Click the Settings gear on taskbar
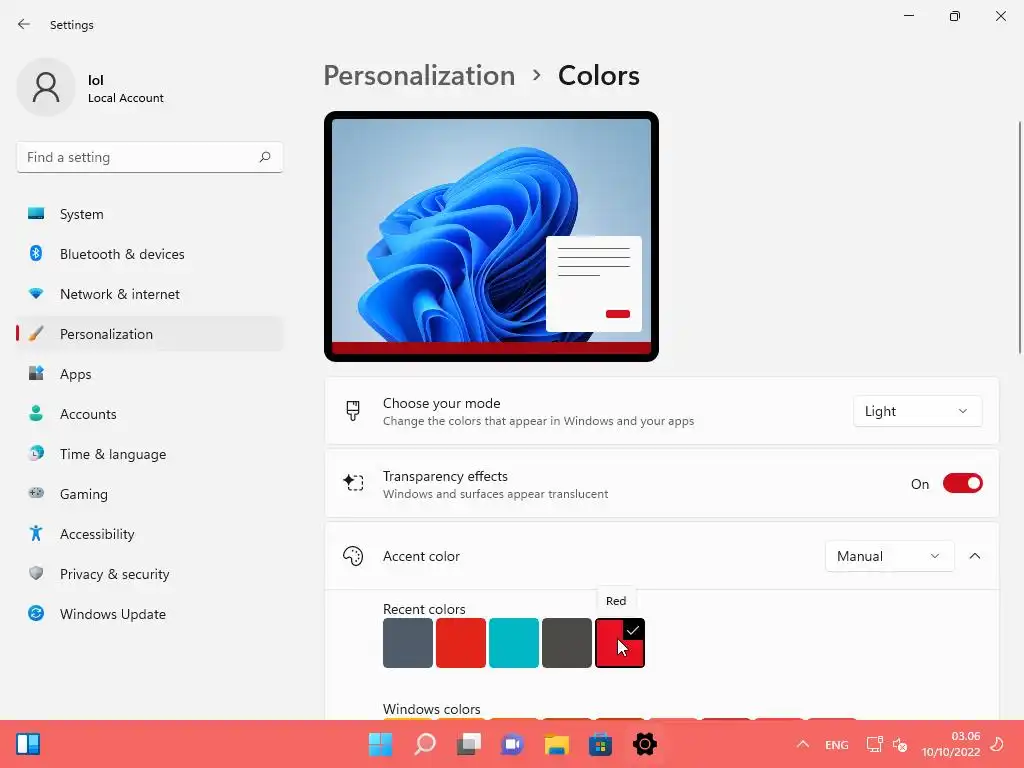Image resolution: width=1024 pixels, height=768 pixels. tap(645, 744)
